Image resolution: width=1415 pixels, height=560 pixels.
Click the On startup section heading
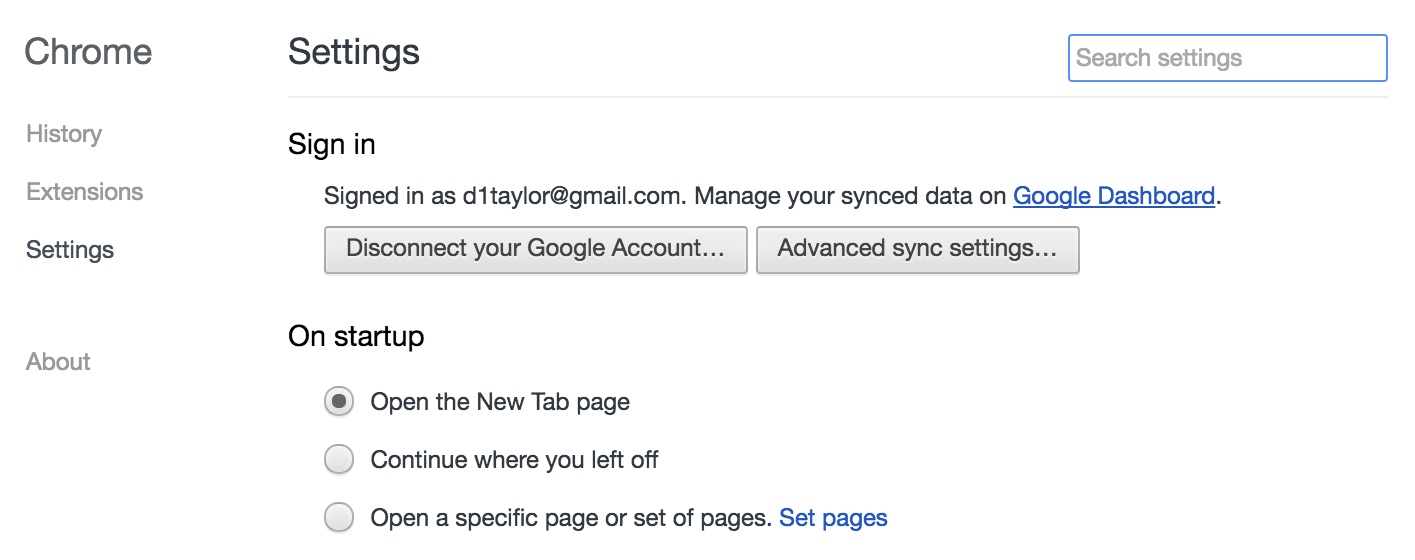click(356, 336)
